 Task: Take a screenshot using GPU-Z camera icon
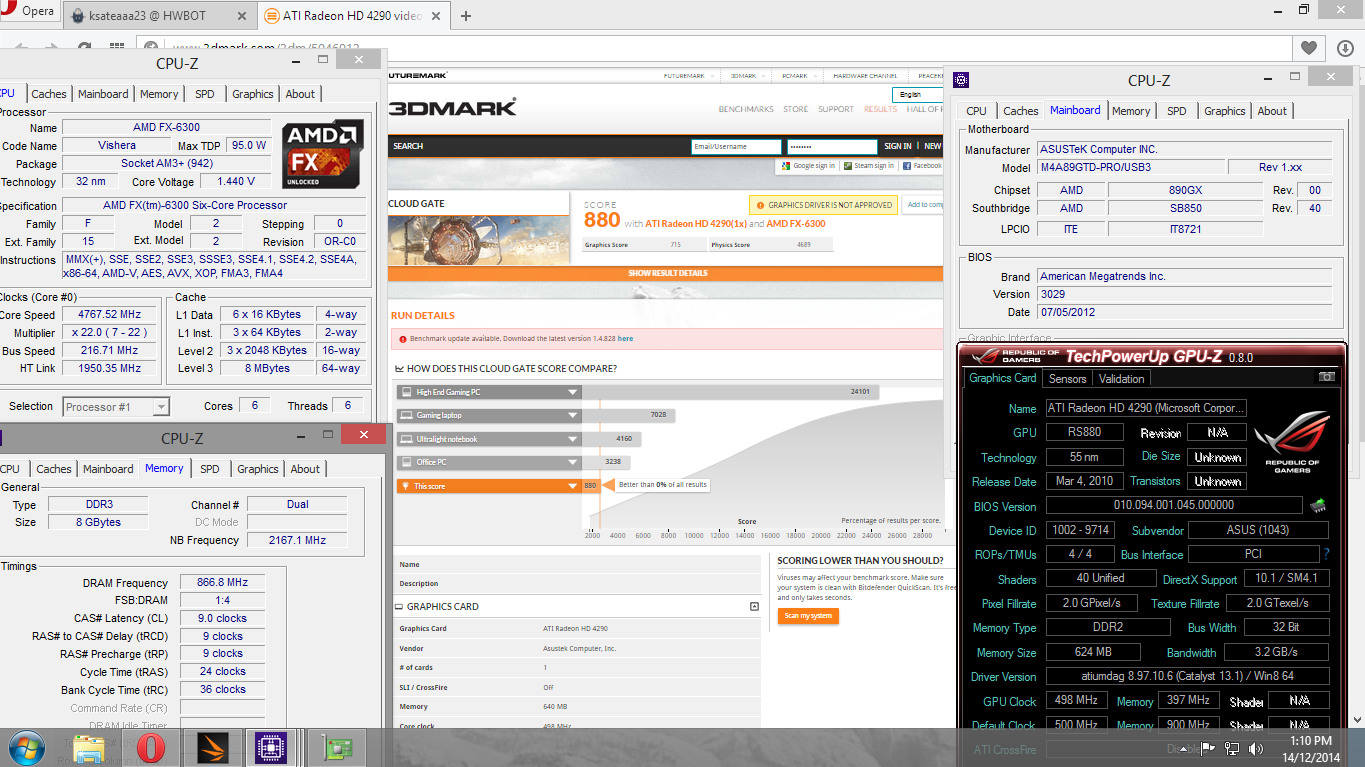1326,377
